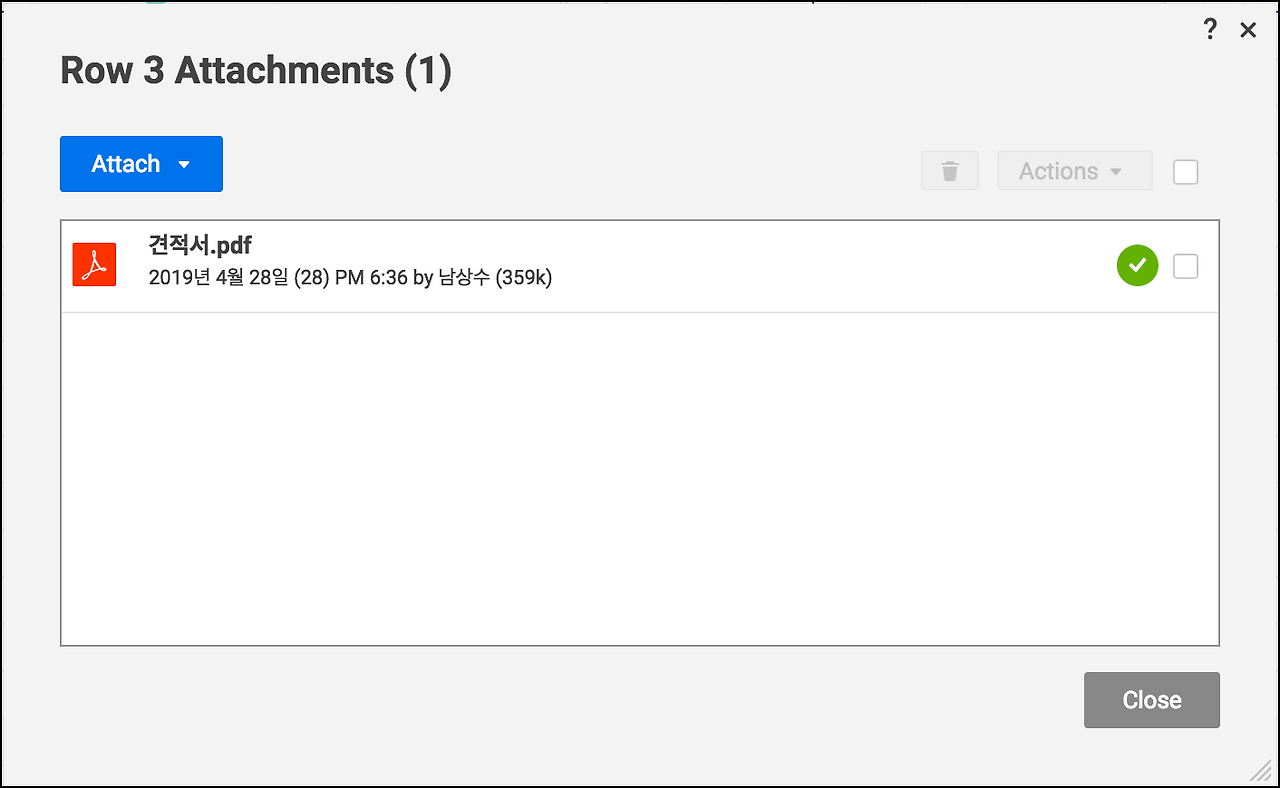Image resolution: width=1280 pixels, height=788 pixels.
Task: Check the box for 견적서.pdf
Action: 1185,266
